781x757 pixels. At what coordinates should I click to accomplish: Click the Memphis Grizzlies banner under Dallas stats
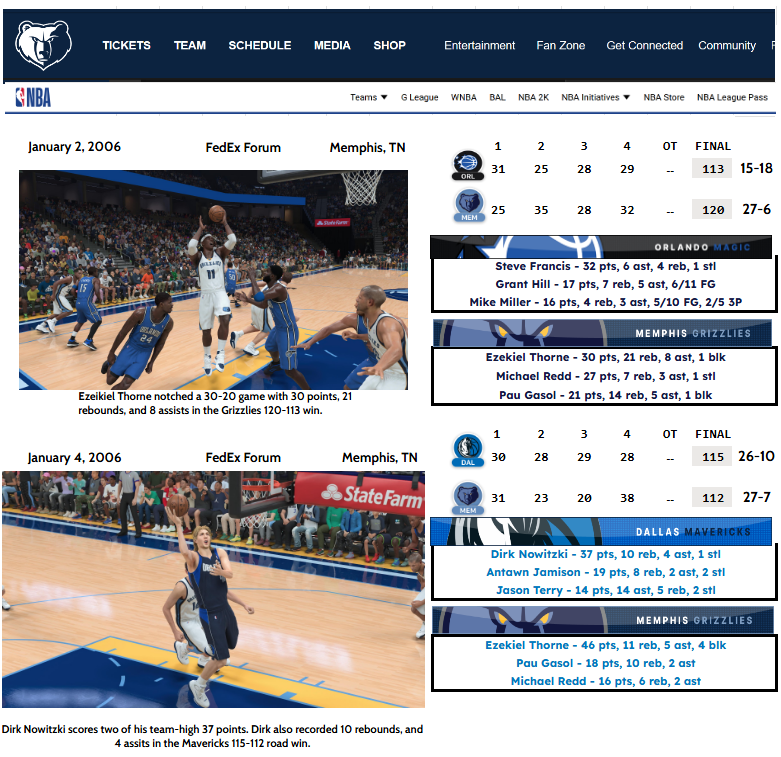tap(602, 620)
